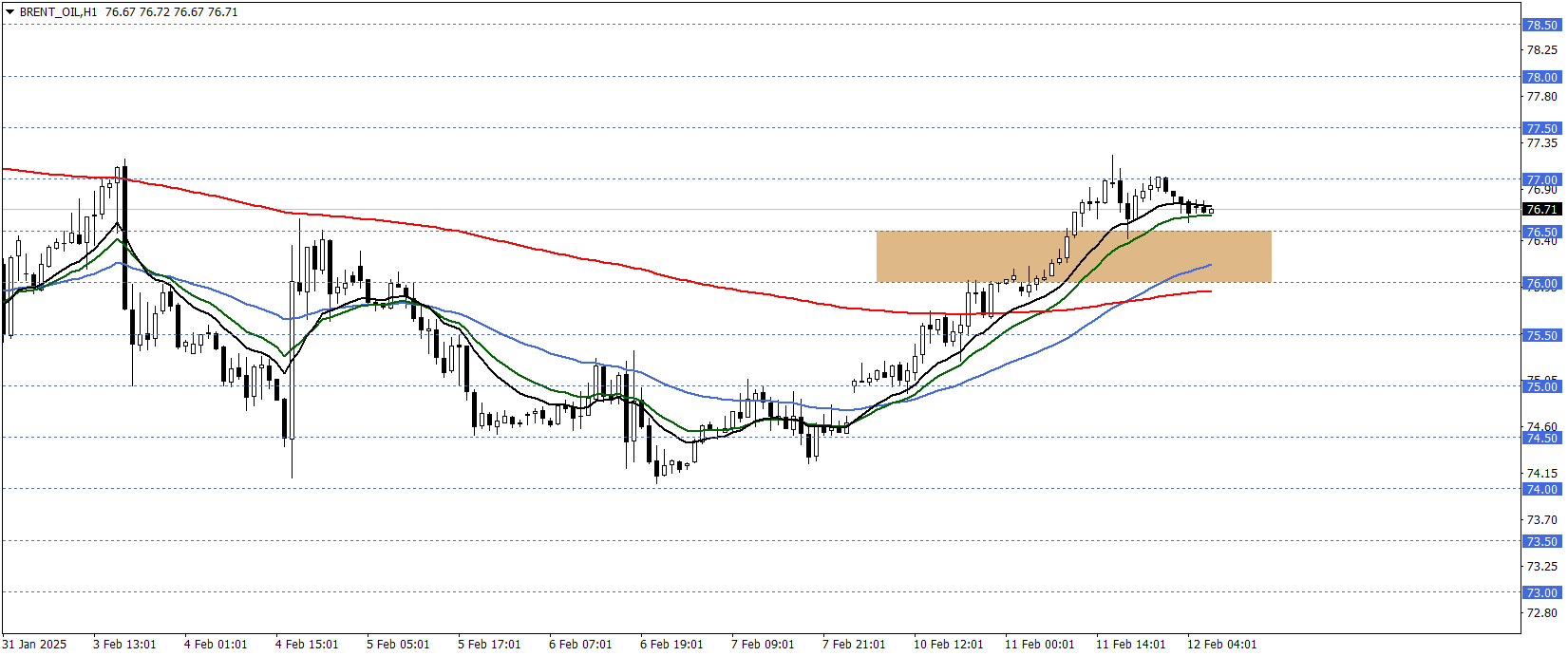Click the 74.15 price scale value

point(1541,473)
